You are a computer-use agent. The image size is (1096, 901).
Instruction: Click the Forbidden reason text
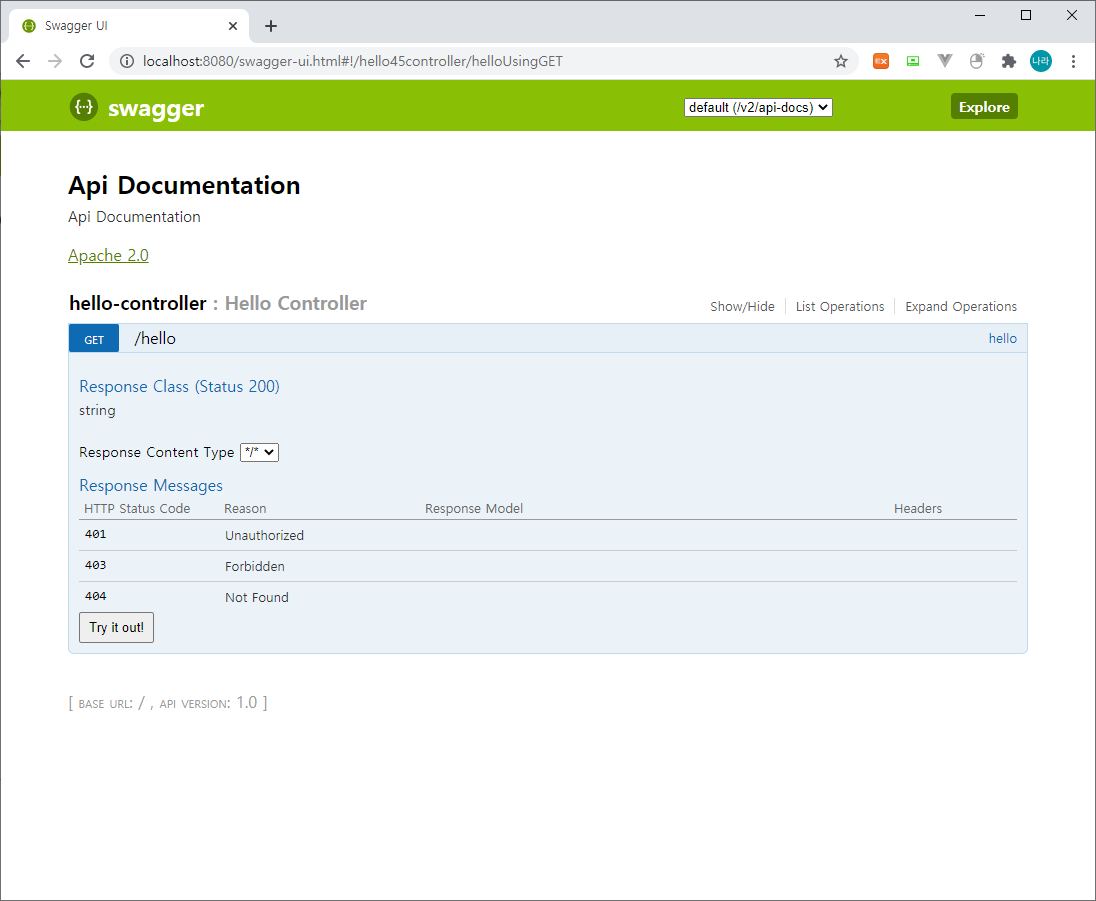pos(254,566)
